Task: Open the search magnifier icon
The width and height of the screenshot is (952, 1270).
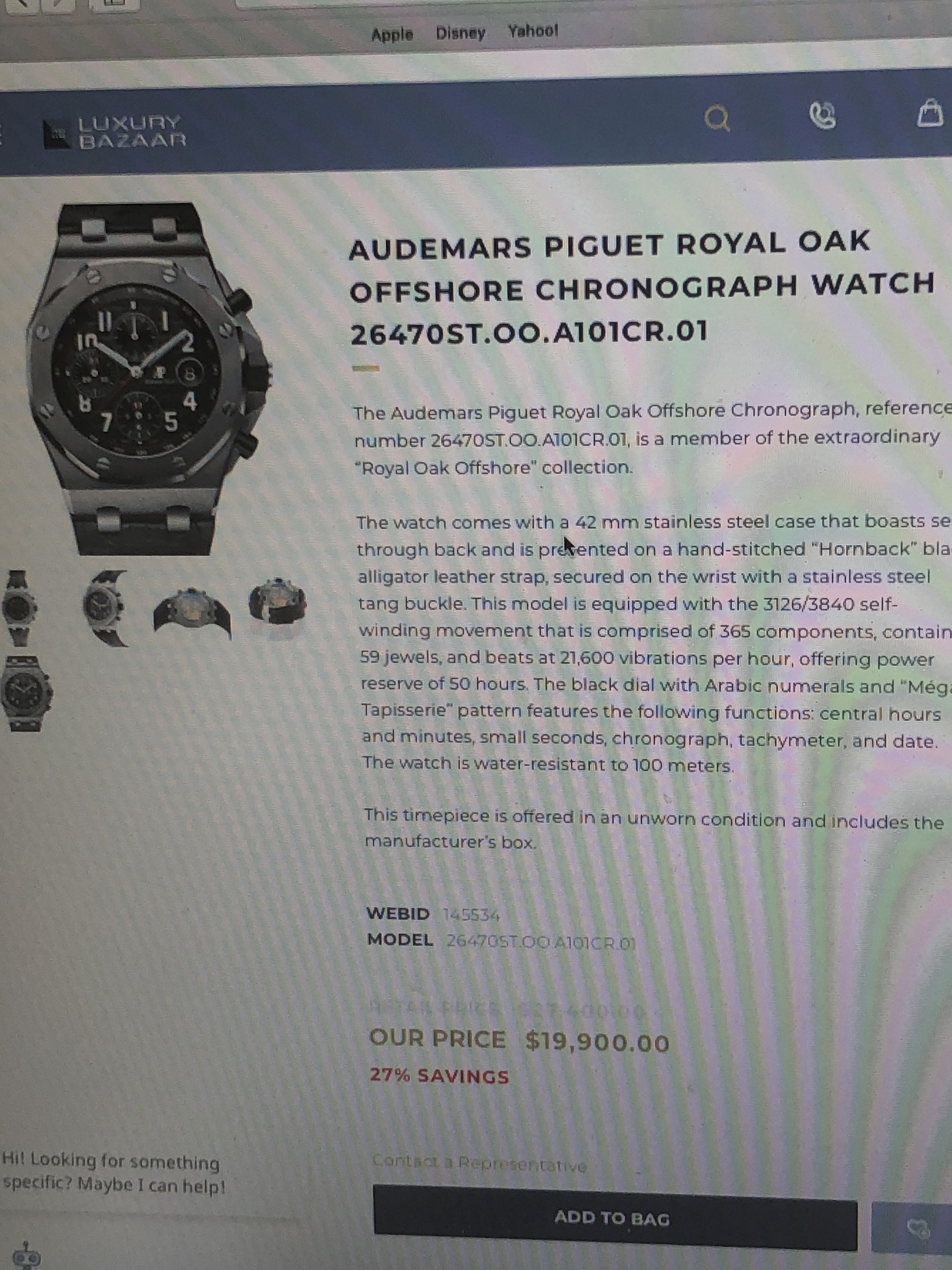Action: click(717, 119)
